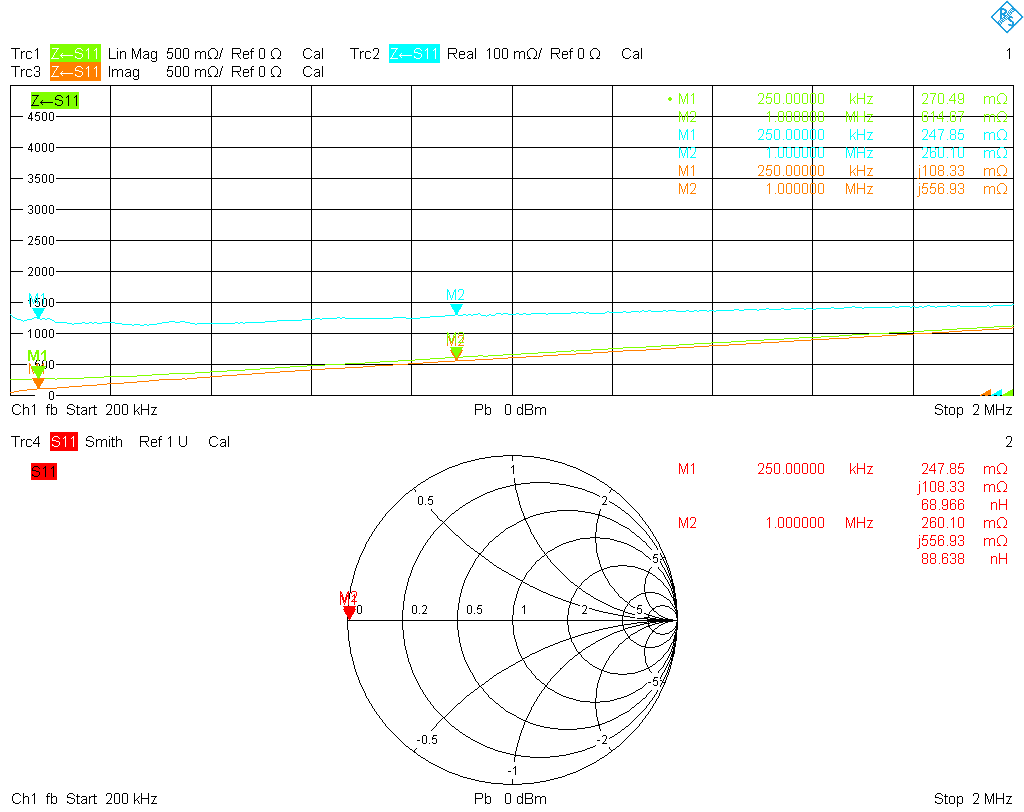
Task: Click Trc2 scale '100 mΩ/' text
Action: coord(513,54)
